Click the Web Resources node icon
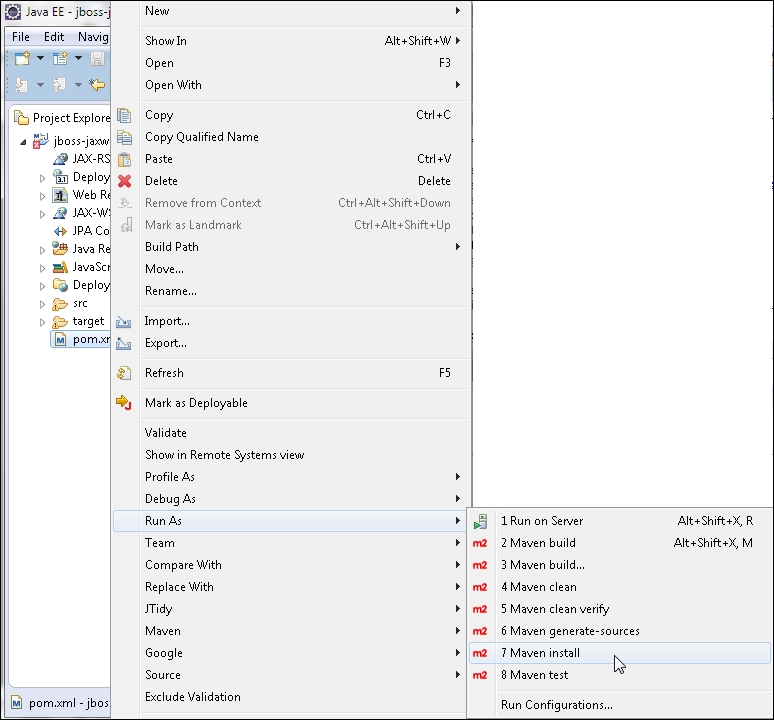 coord(60,195)
